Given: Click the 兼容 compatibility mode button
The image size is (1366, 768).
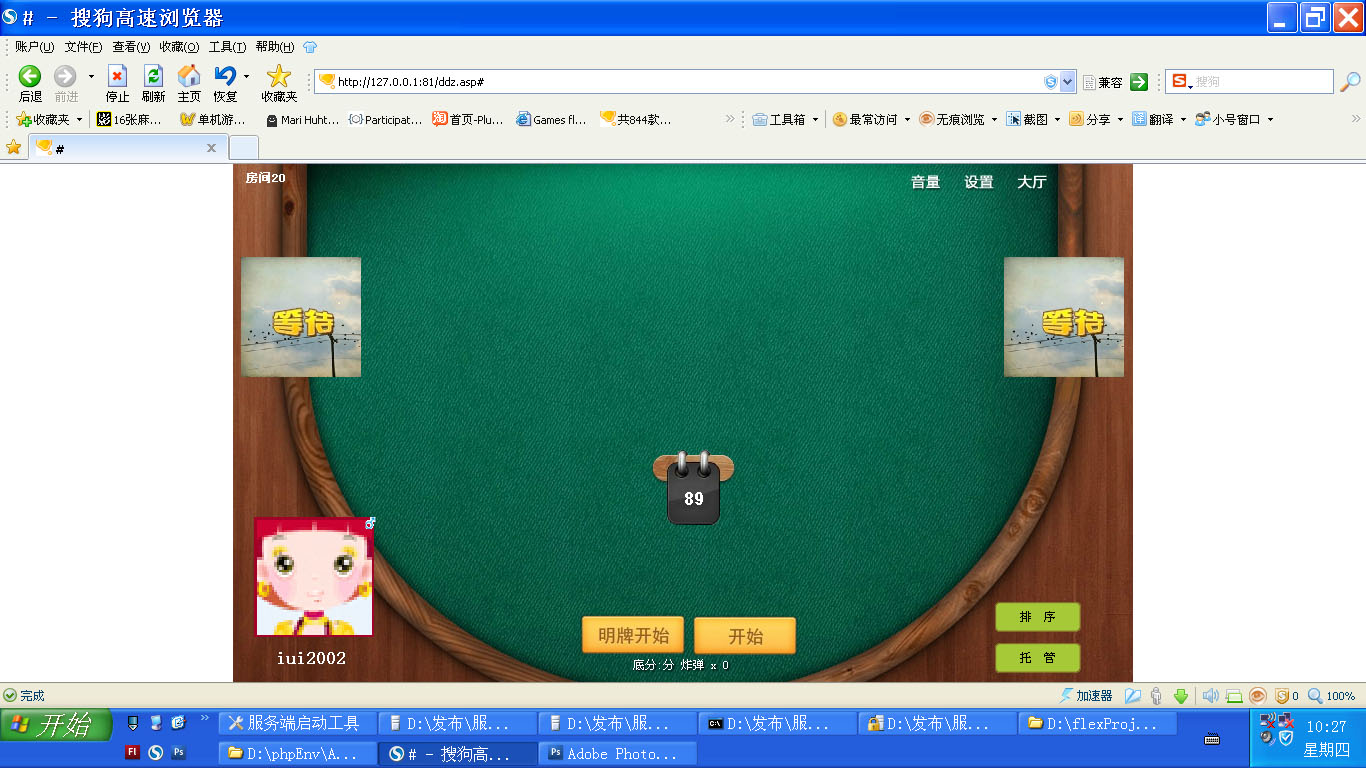Looking at the screenshot, I should coord(1102,82).
